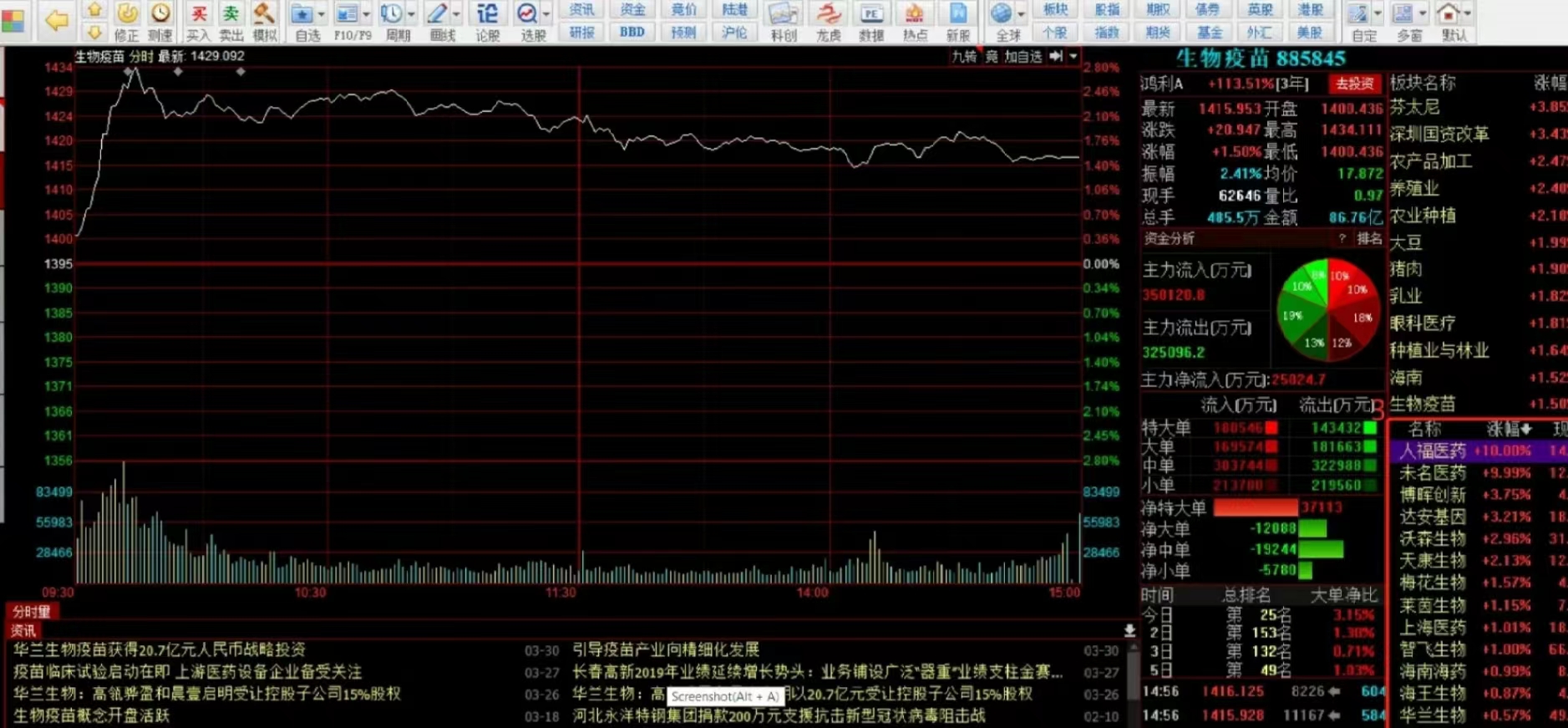Click the question mark in 资金分析 header
This screenshot has width=1568, height=728.
coord(1342,238)
